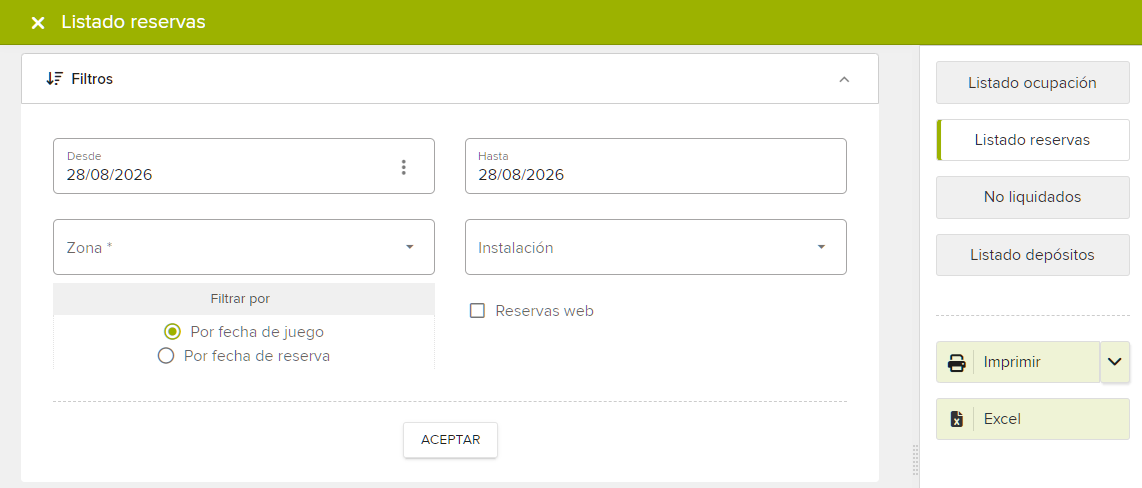Image resolution: width=1142 pixels, height=488 pixels.
Task: Click the Hasta date field
Action: tap(655, 166)
